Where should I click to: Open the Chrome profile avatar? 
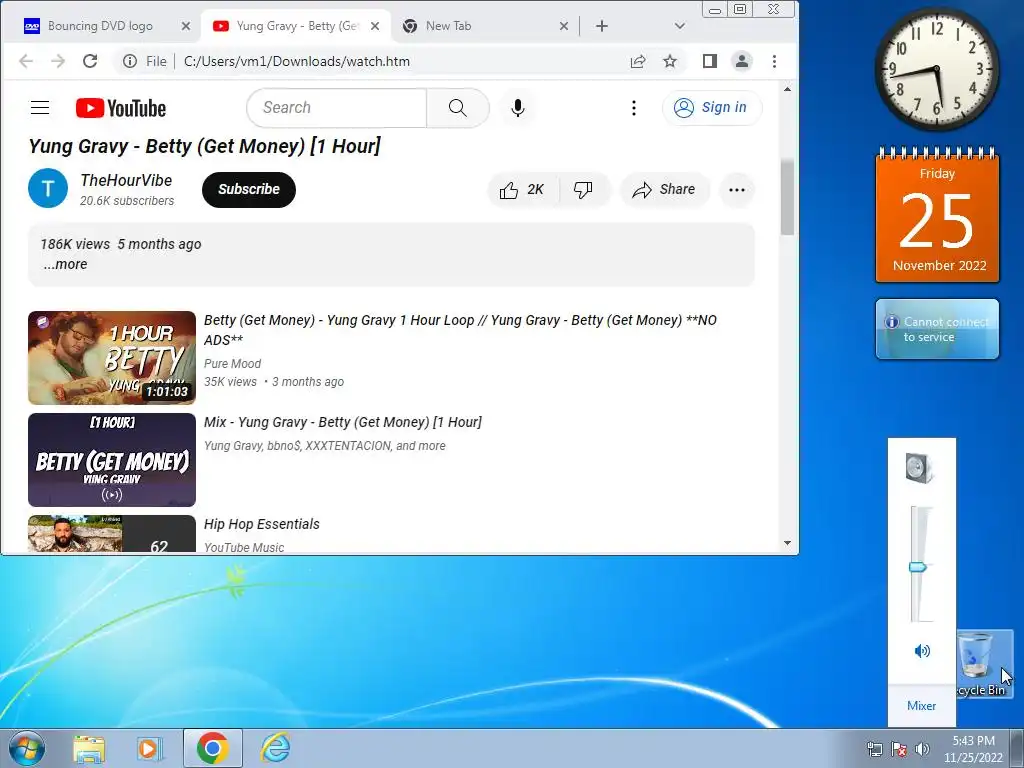(x=742, y=61)
